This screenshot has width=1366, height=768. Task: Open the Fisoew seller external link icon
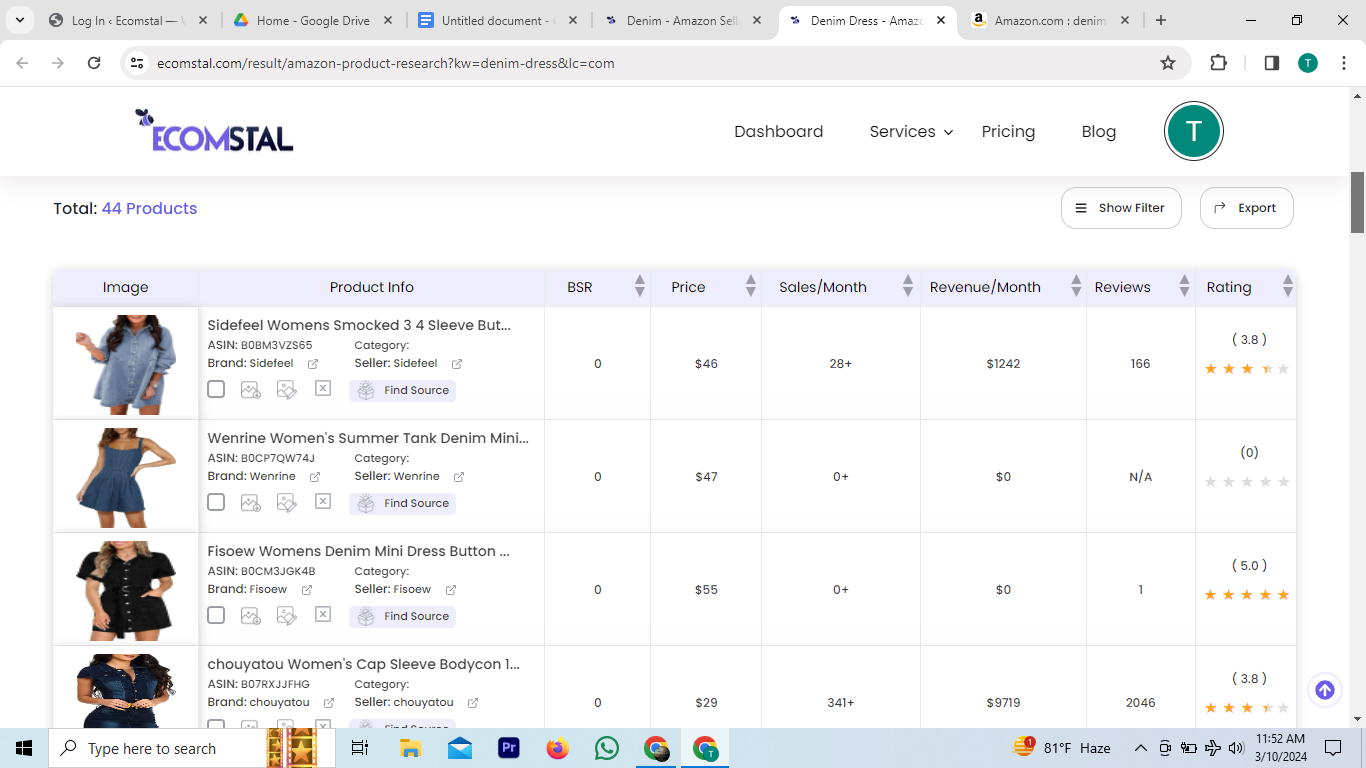(451, 590)
